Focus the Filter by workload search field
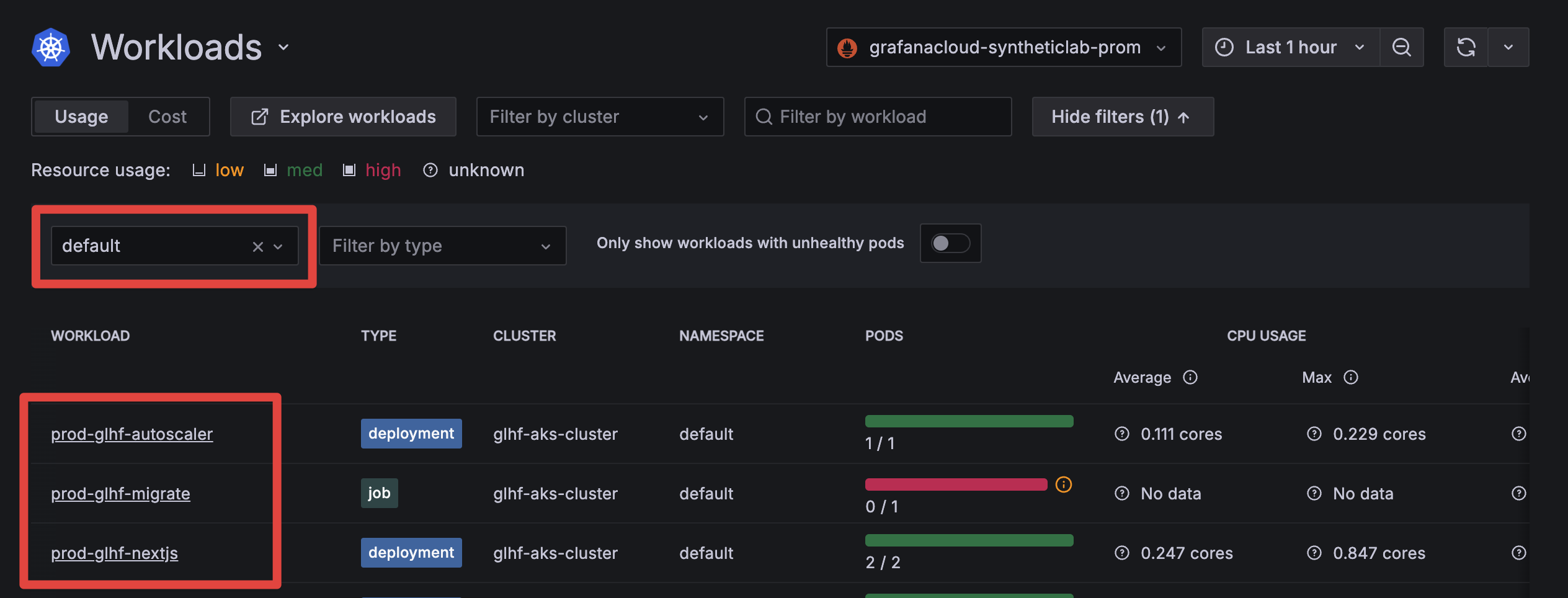Viewport: 1568px width, 598px height. click(x=878, y=117)
